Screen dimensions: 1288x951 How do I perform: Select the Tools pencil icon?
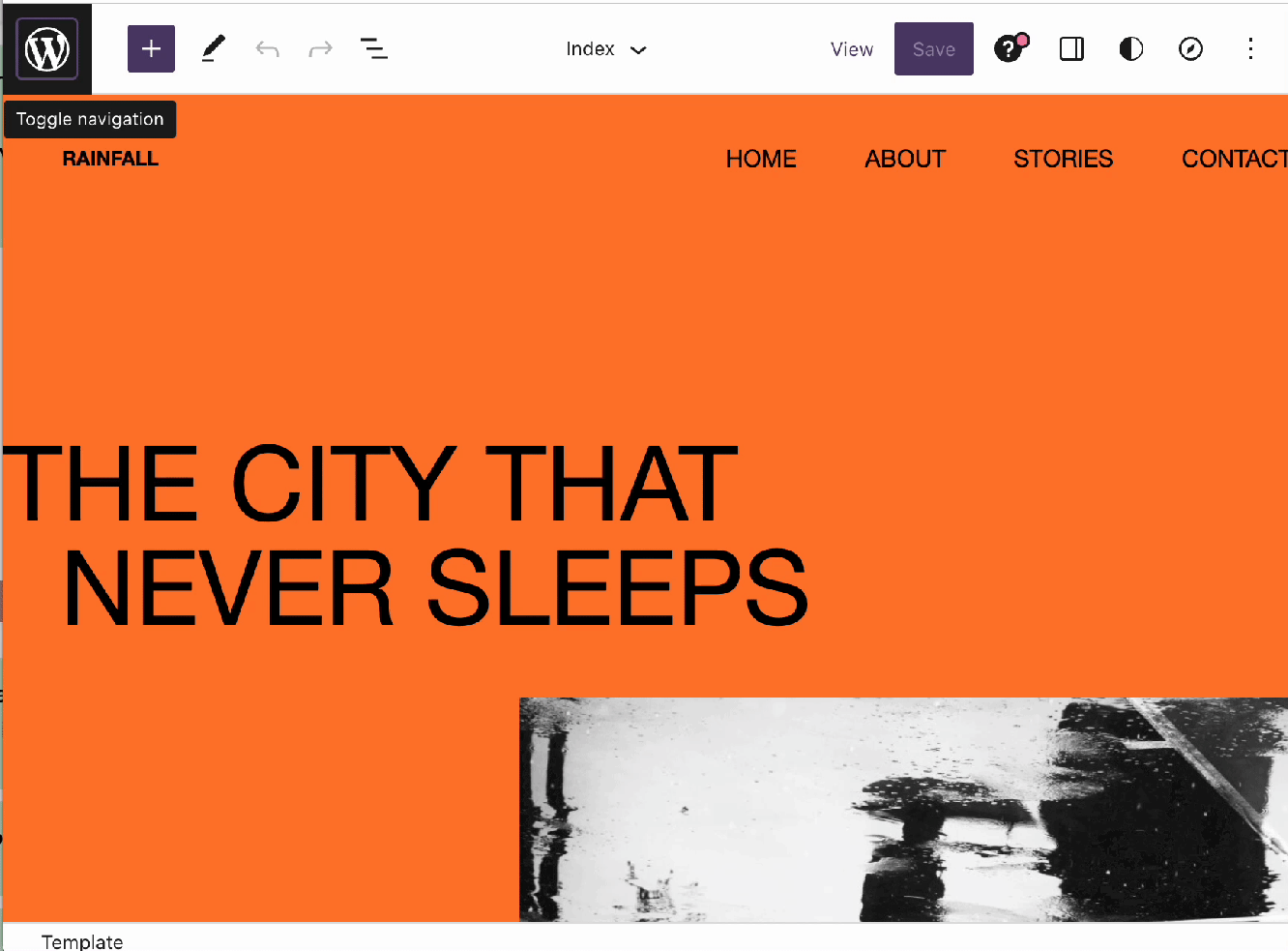click(213, 48)
